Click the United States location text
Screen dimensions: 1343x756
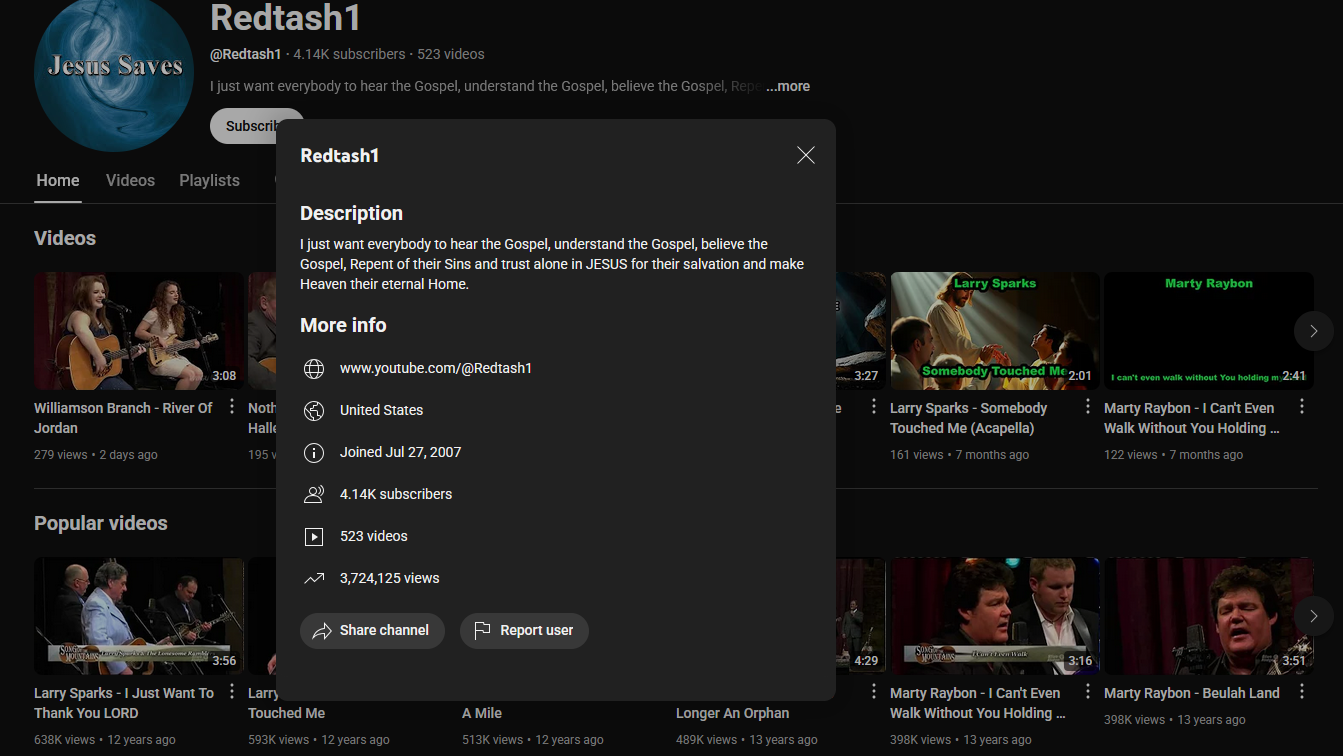(381, 410)
